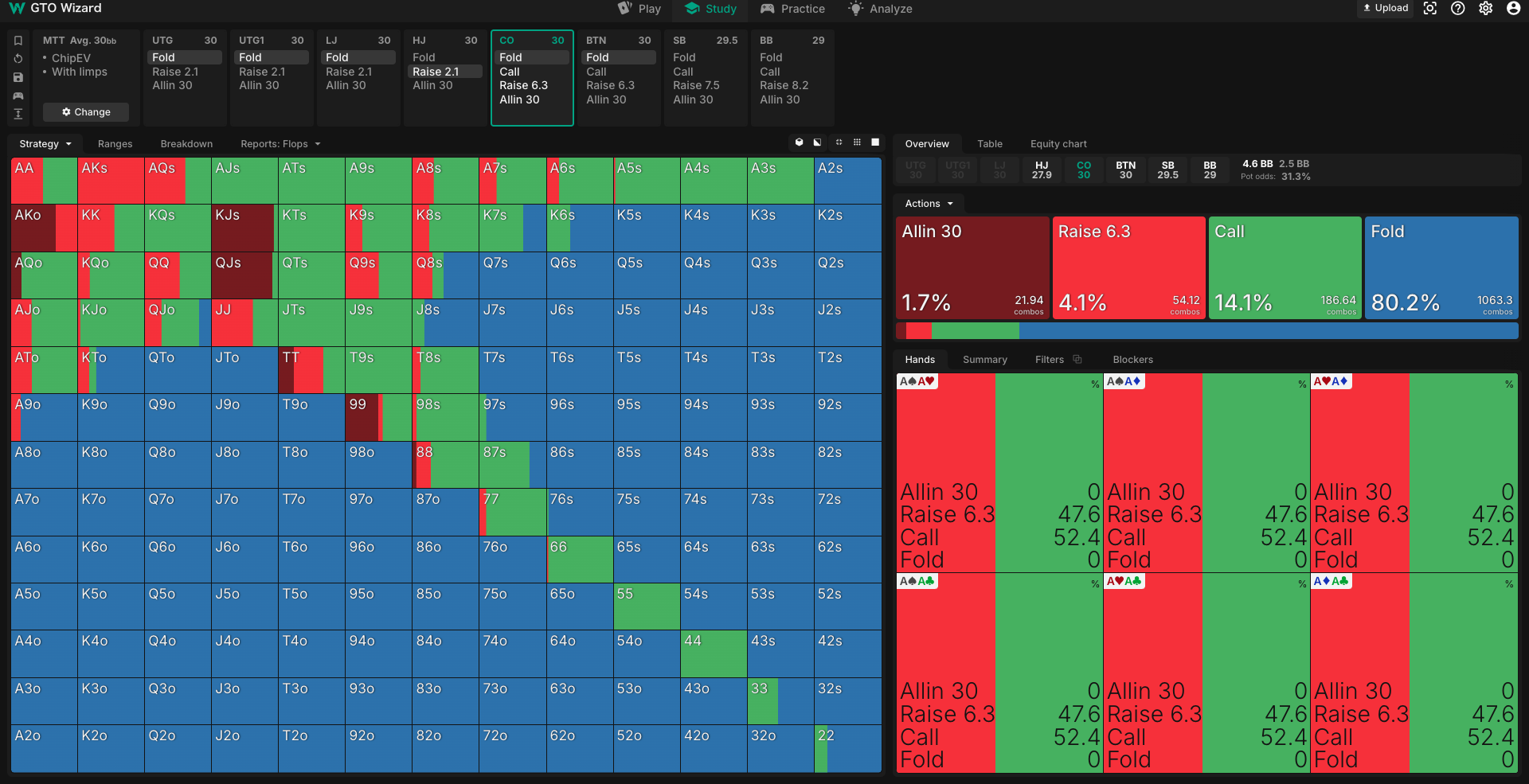Select HJ action Raise 2.1
Image resolution: width=1529 pixels, height=784 pixels.
pos(444,72)
